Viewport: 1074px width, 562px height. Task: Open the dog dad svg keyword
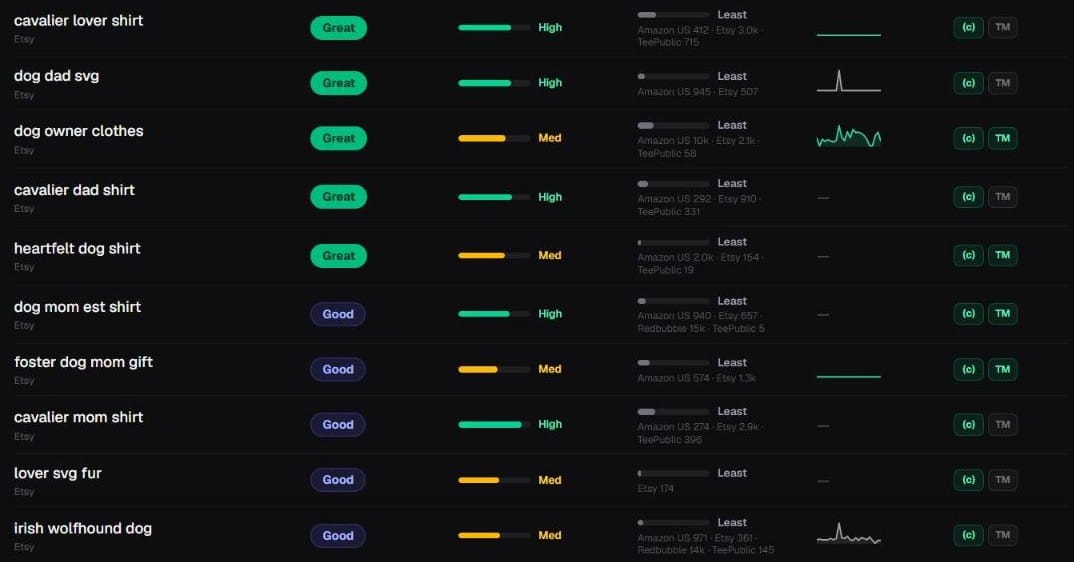tap(56, 76)
